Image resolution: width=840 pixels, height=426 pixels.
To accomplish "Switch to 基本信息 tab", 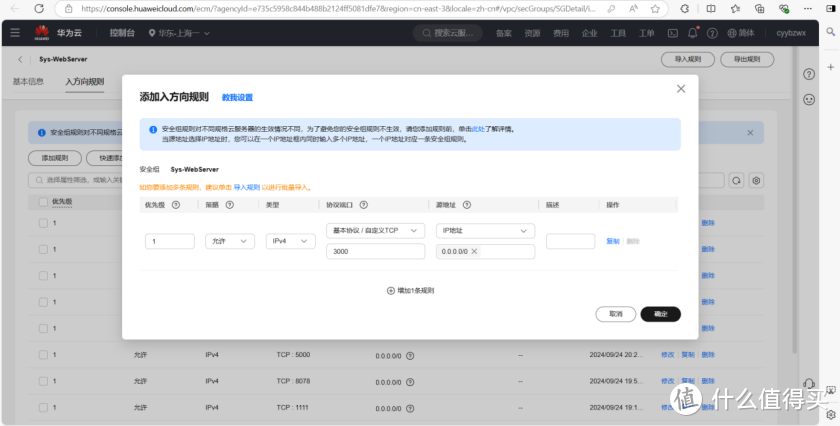I will point(28,81).
